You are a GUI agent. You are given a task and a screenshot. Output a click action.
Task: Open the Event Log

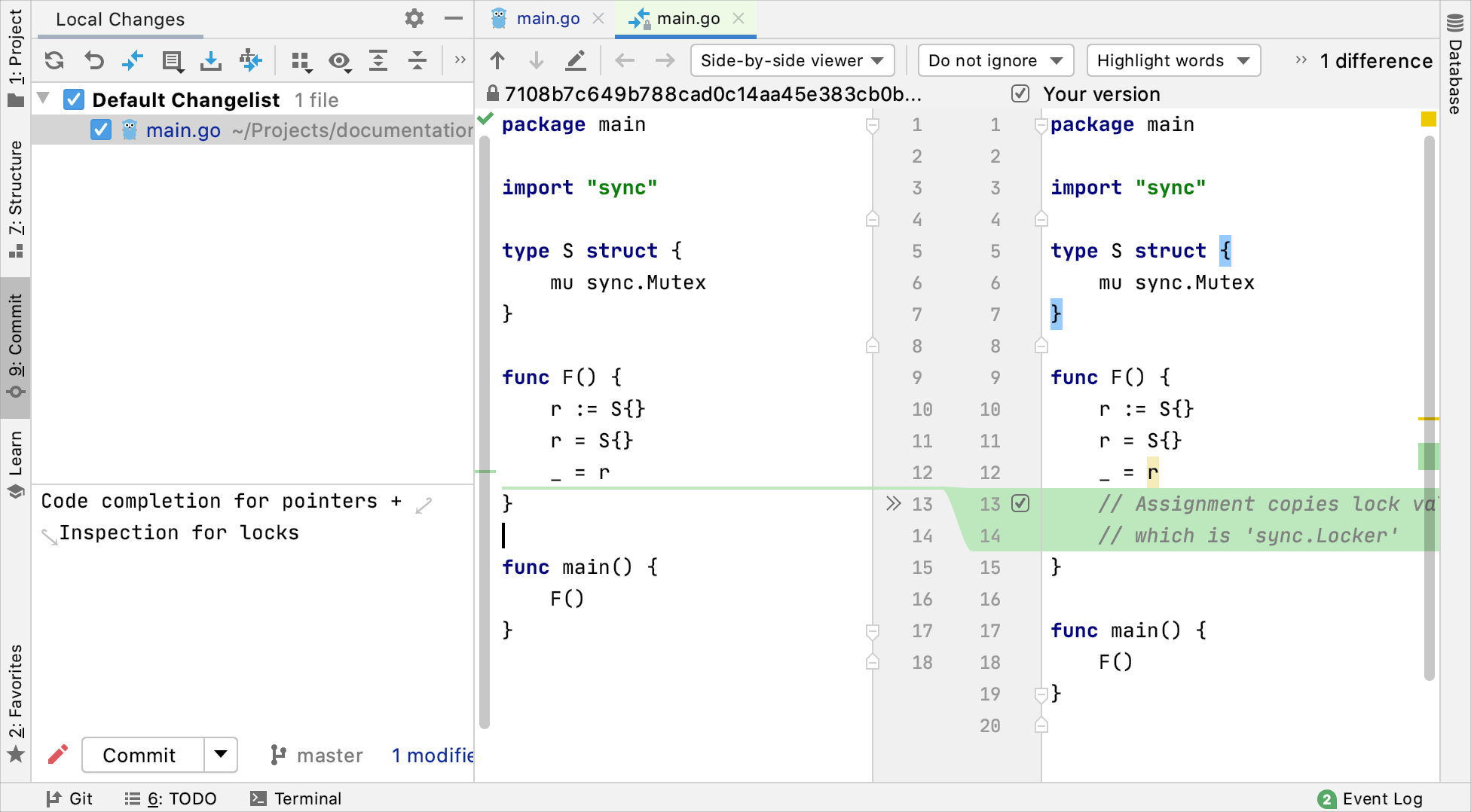1370,798
